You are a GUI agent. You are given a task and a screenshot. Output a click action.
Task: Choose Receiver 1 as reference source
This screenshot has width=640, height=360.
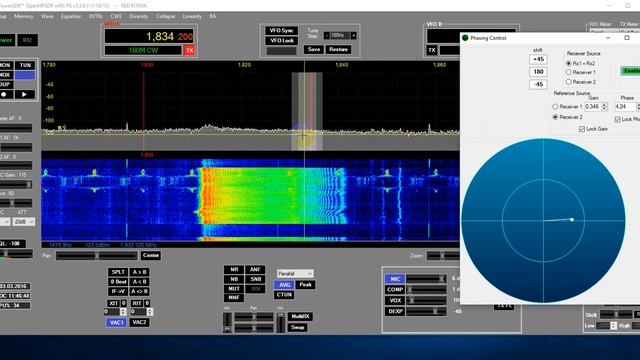coord(555,107)
